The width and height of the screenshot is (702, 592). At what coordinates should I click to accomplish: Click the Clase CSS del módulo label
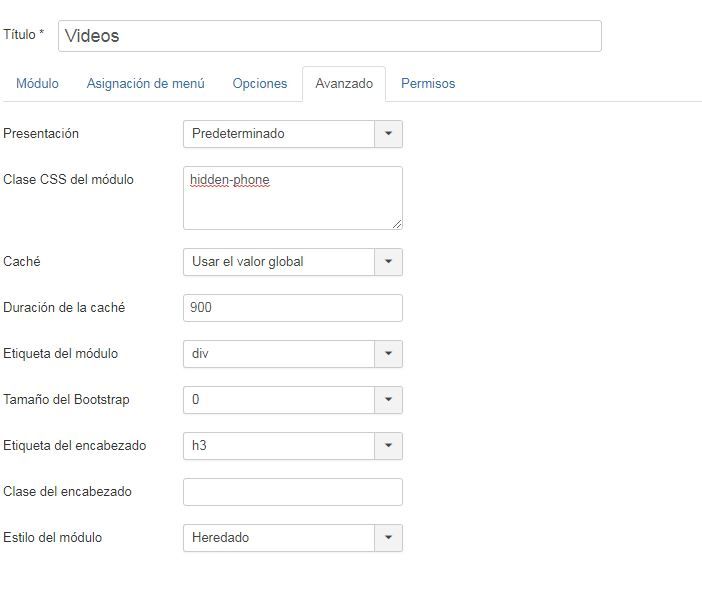pos(68,179)
